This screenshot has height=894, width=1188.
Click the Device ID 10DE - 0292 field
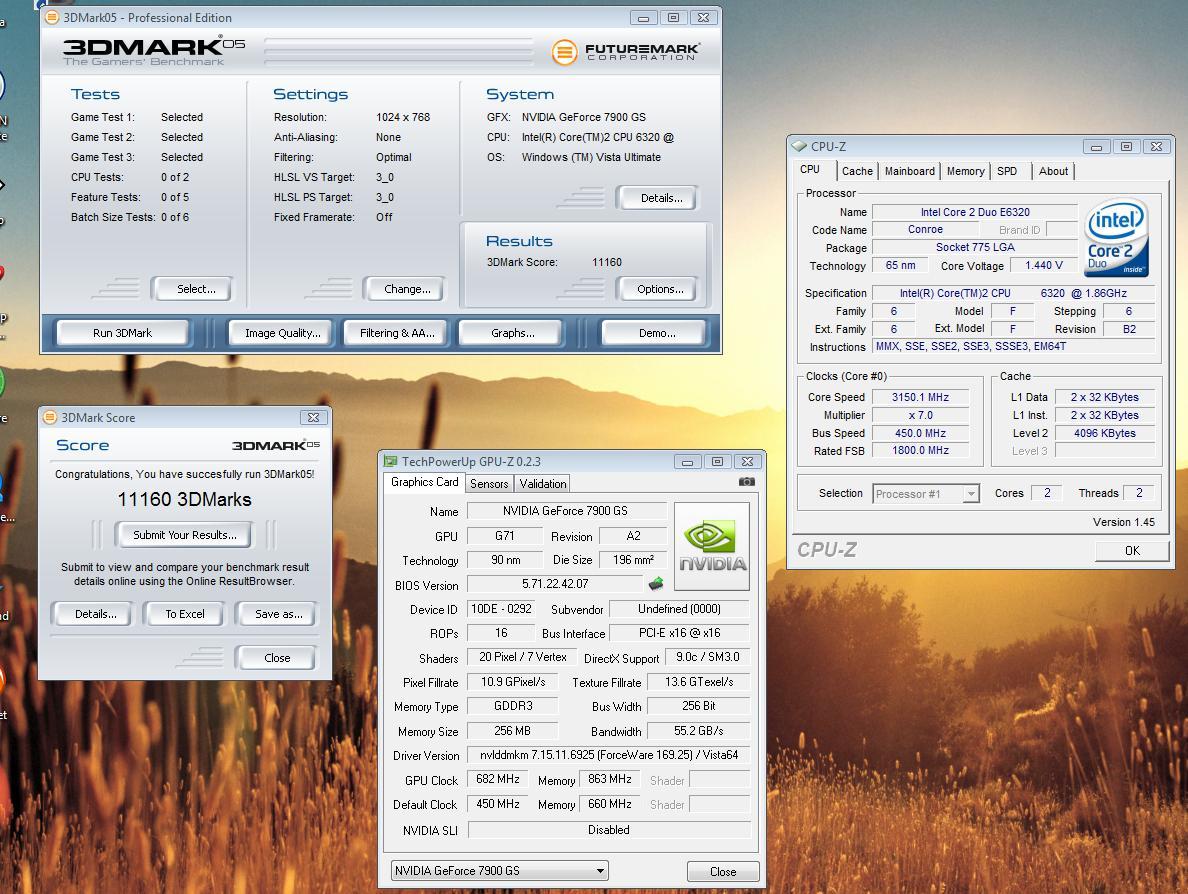[501, 608]
